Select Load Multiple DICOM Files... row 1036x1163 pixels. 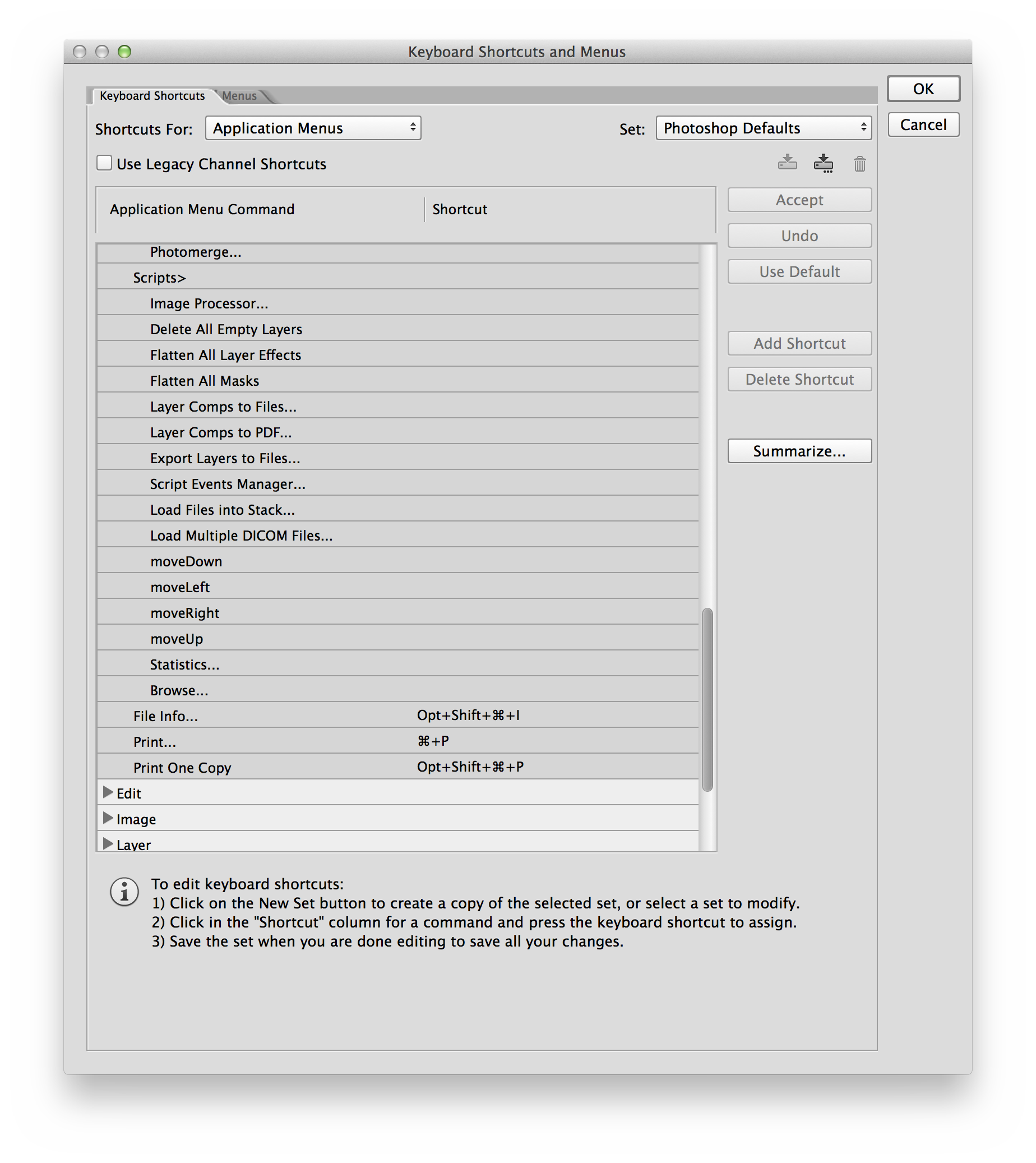[398, 535]
